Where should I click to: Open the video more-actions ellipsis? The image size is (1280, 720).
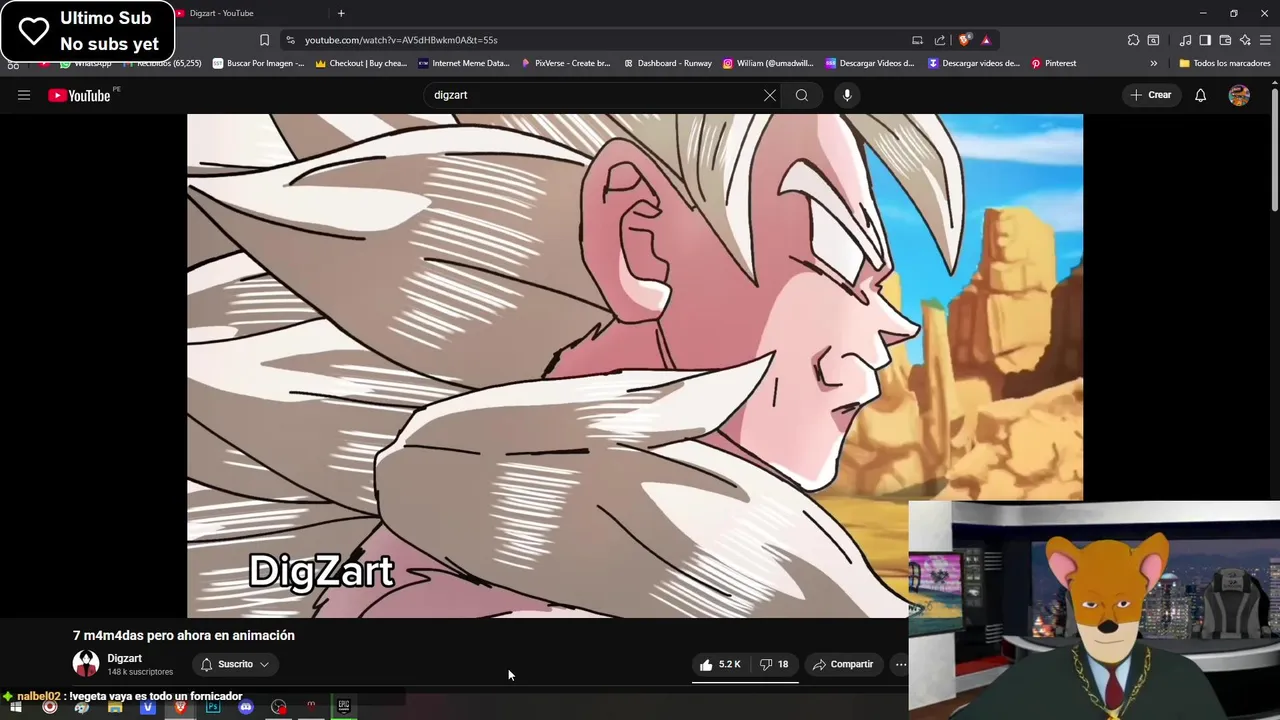(900, 664)
